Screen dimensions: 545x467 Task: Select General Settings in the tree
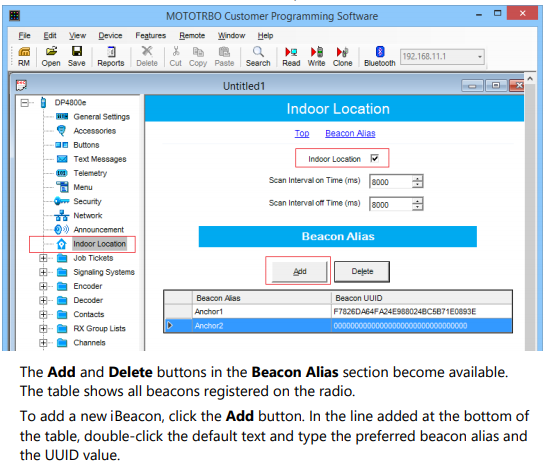coord(101,117)
